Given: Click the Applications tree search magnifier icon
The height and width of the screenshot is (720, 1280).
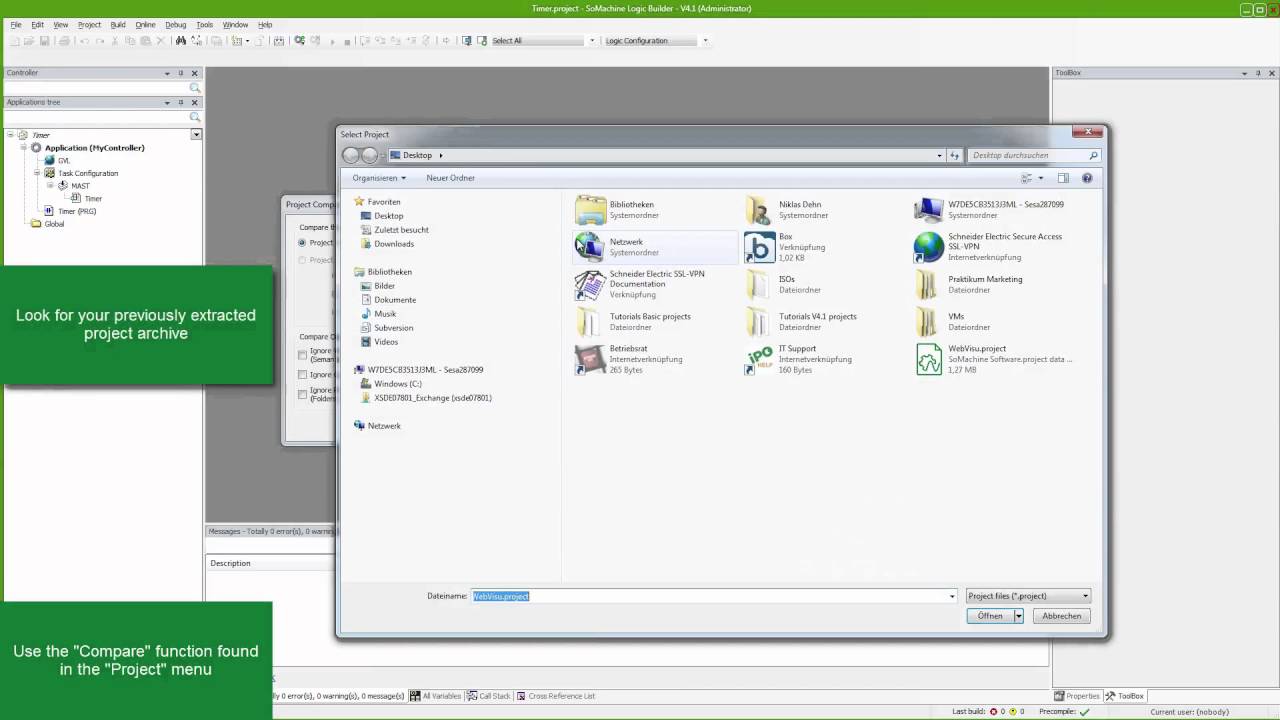Looking at the screenshot, I should click(x=195, y=117).
